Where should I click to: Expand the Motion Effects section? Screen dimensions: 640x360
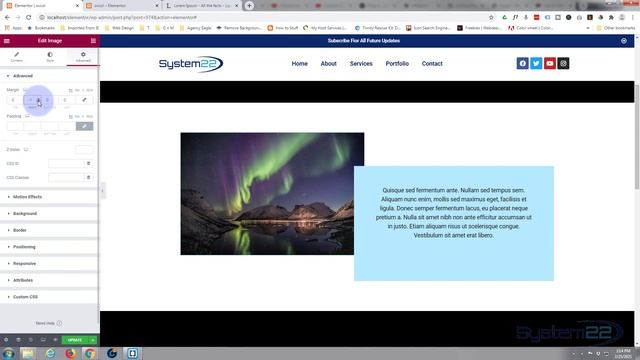pos(49,197)
